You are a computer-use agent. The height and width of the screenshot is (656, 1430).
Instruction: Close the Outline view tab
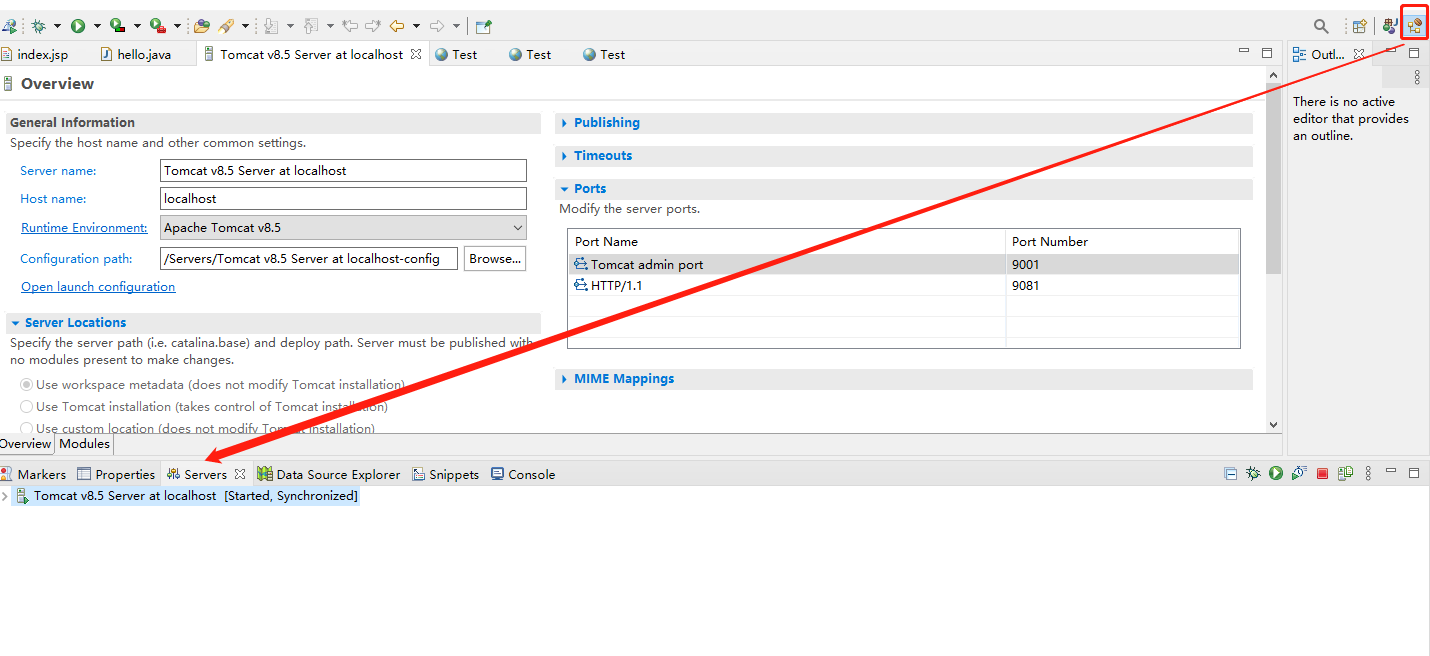[x=1359, y=54]
